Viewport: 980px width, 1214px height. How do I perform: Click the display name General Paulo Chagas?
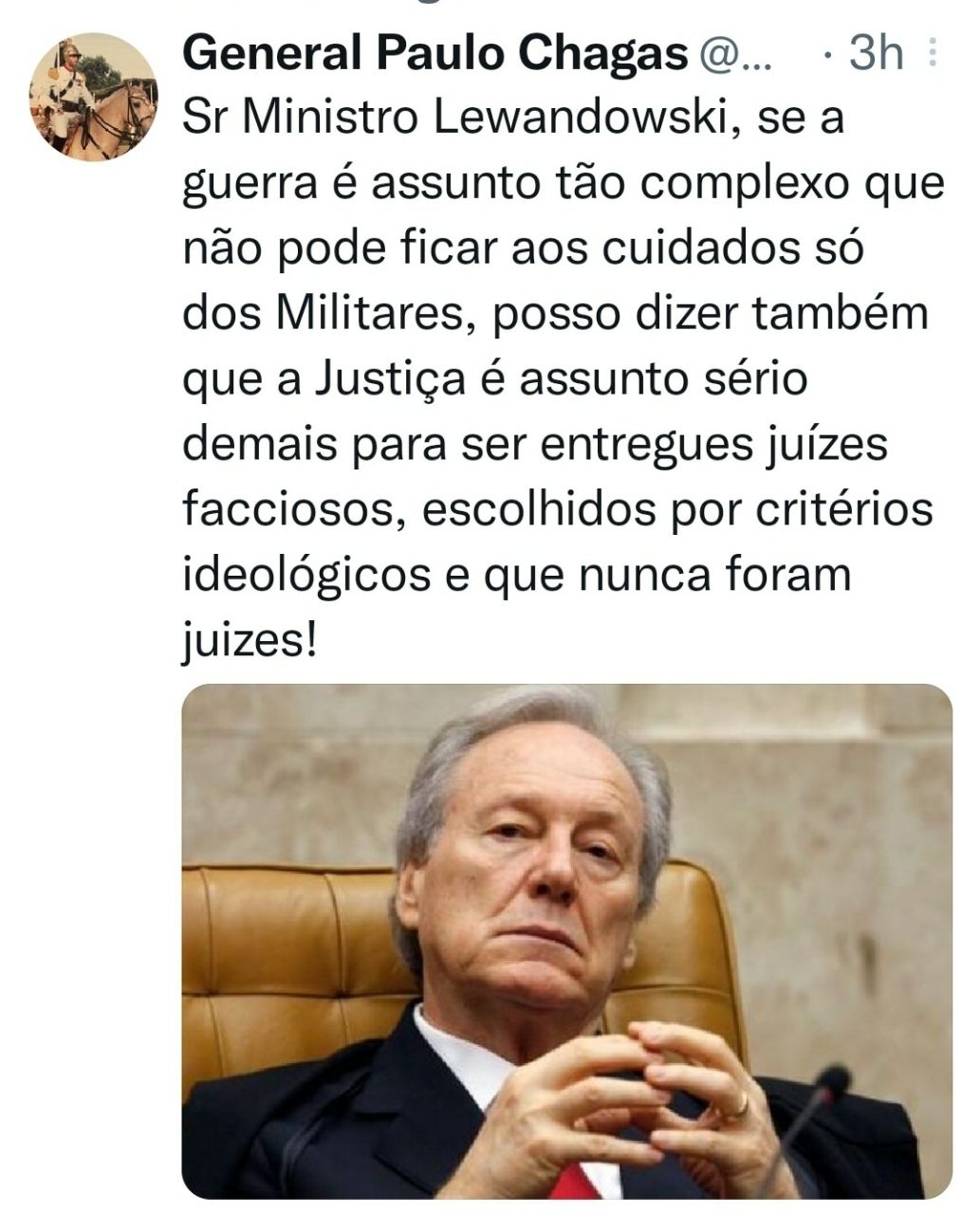435,54
